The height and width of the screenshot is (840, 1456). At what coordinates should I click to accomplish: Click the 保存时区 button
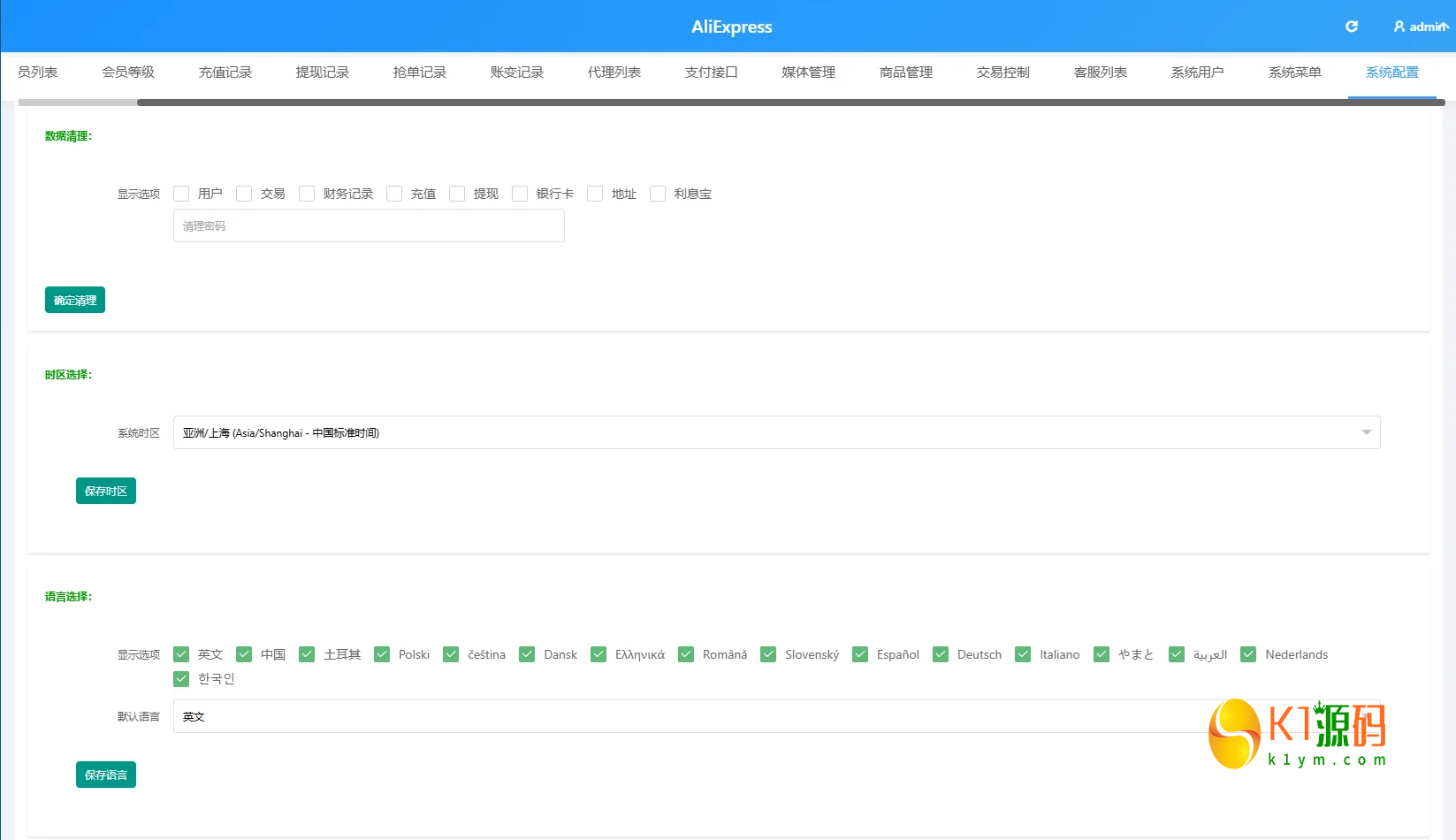click(106, 491)
